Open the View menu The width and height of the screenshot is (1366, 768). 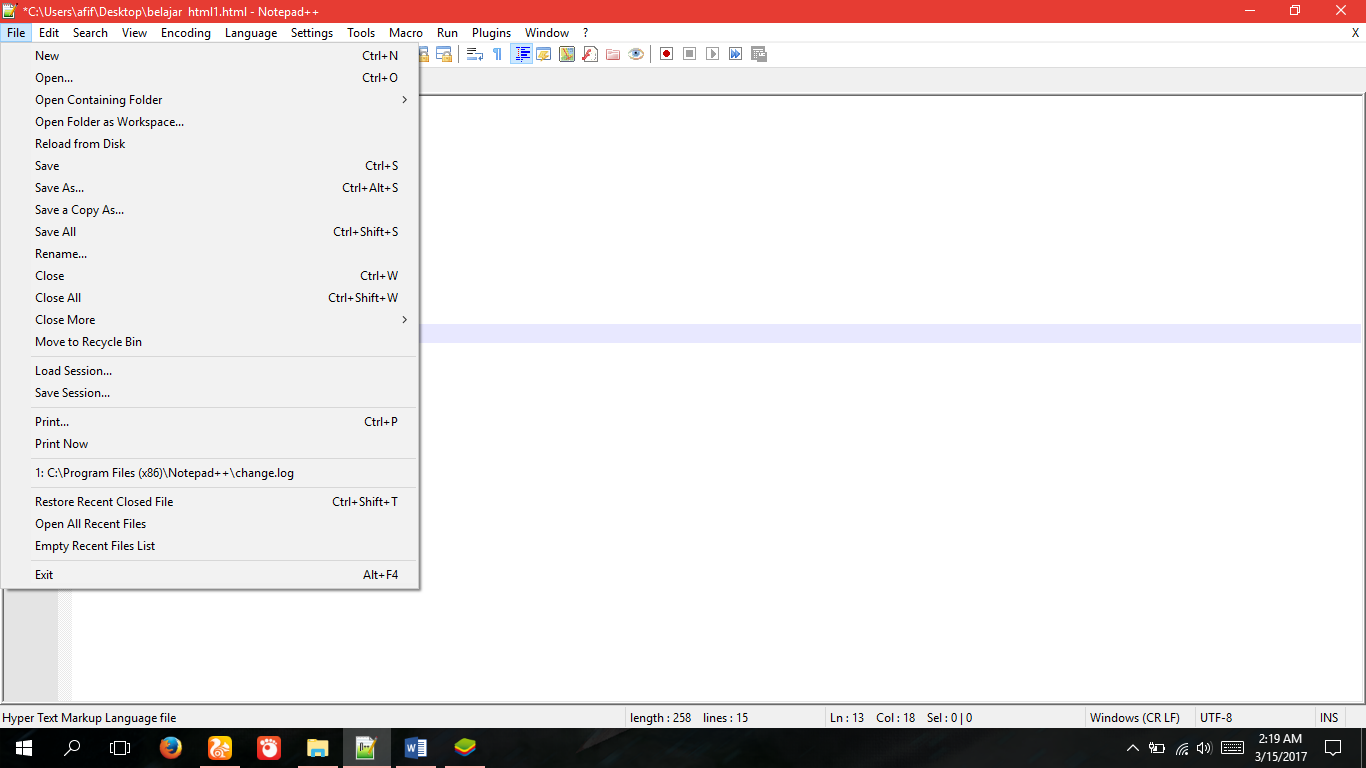(x=134, y=33)
